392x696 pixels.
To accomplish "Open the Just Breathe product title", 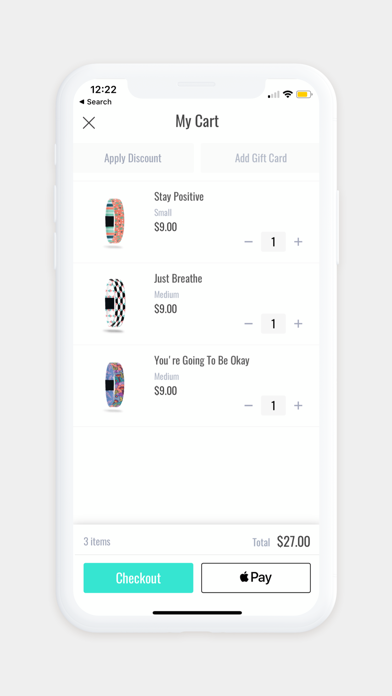I will (x=178, y=279).
